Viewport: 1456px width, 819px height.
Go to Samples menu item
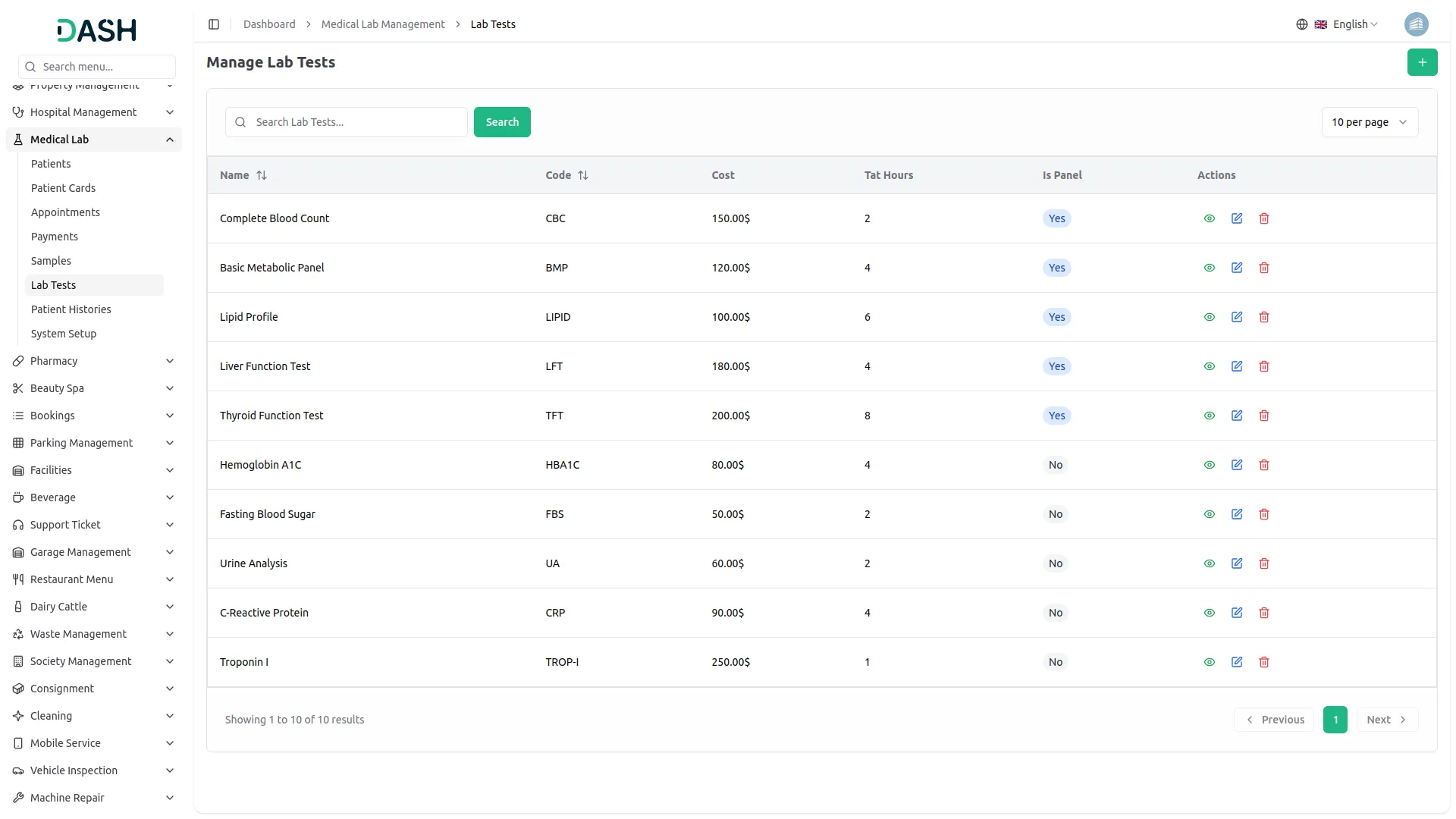51,261
